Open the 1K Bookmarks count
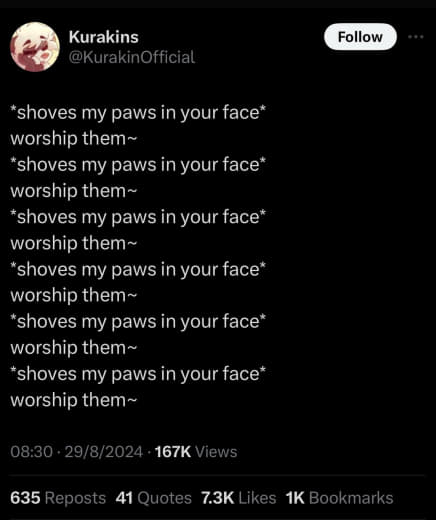The height and width of the screenshot is (520, 436). tap(339, 498)
